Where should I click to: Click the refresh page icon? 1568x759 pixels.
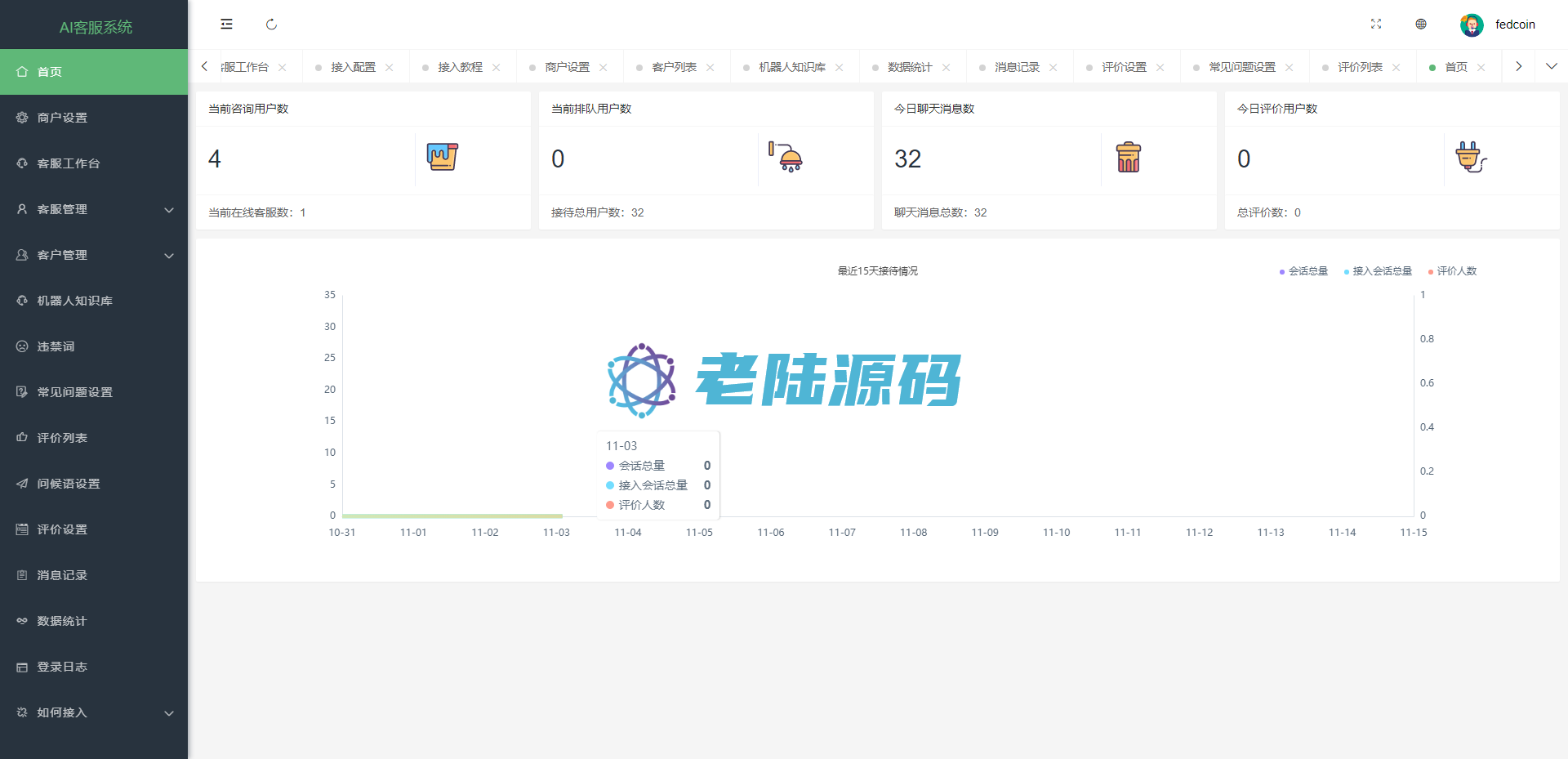click(x=271, y=25)
